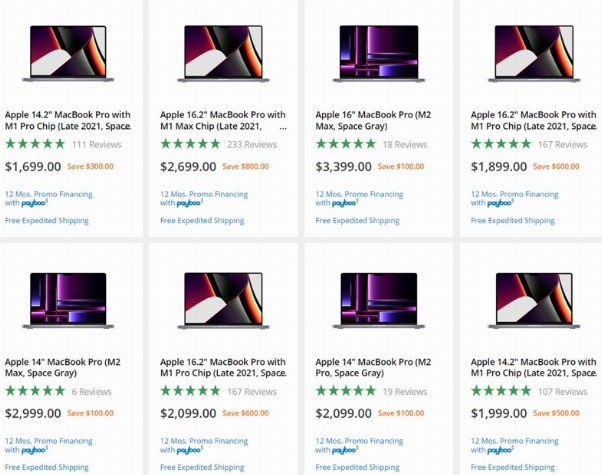The image size is (602, 475).
Task: Click the M1 Max Chip MacBook Pro thumbnail
Action: (x=223, y=53)
